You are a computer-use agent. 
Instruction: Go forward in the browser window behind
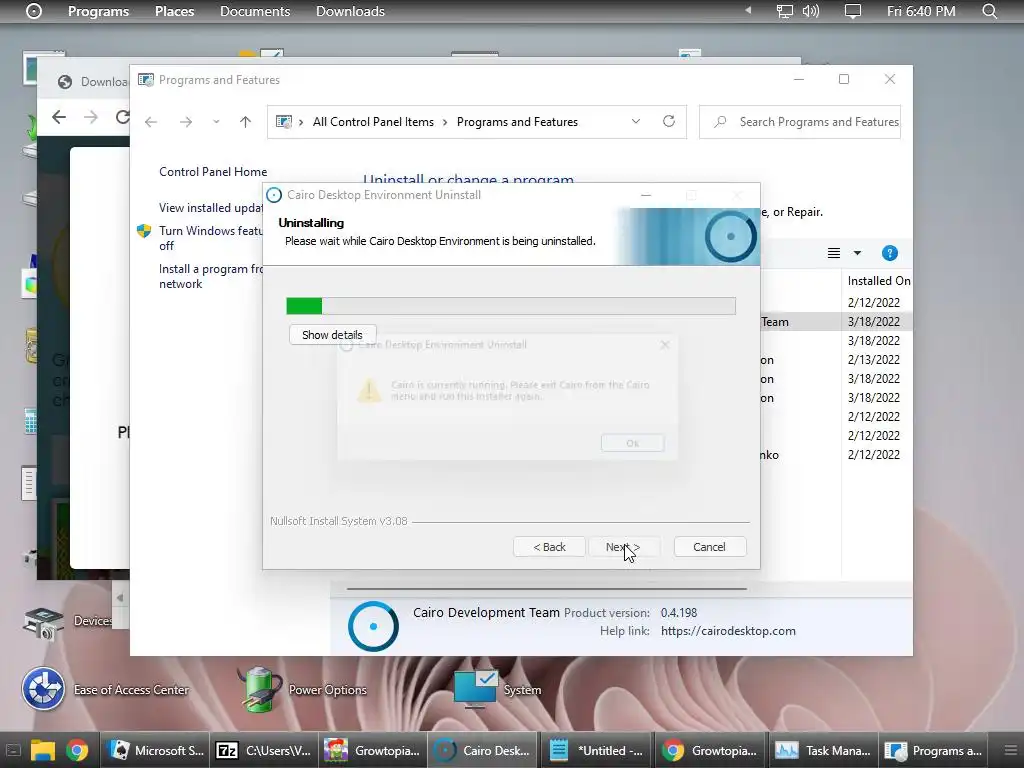[x=91, y=117]
